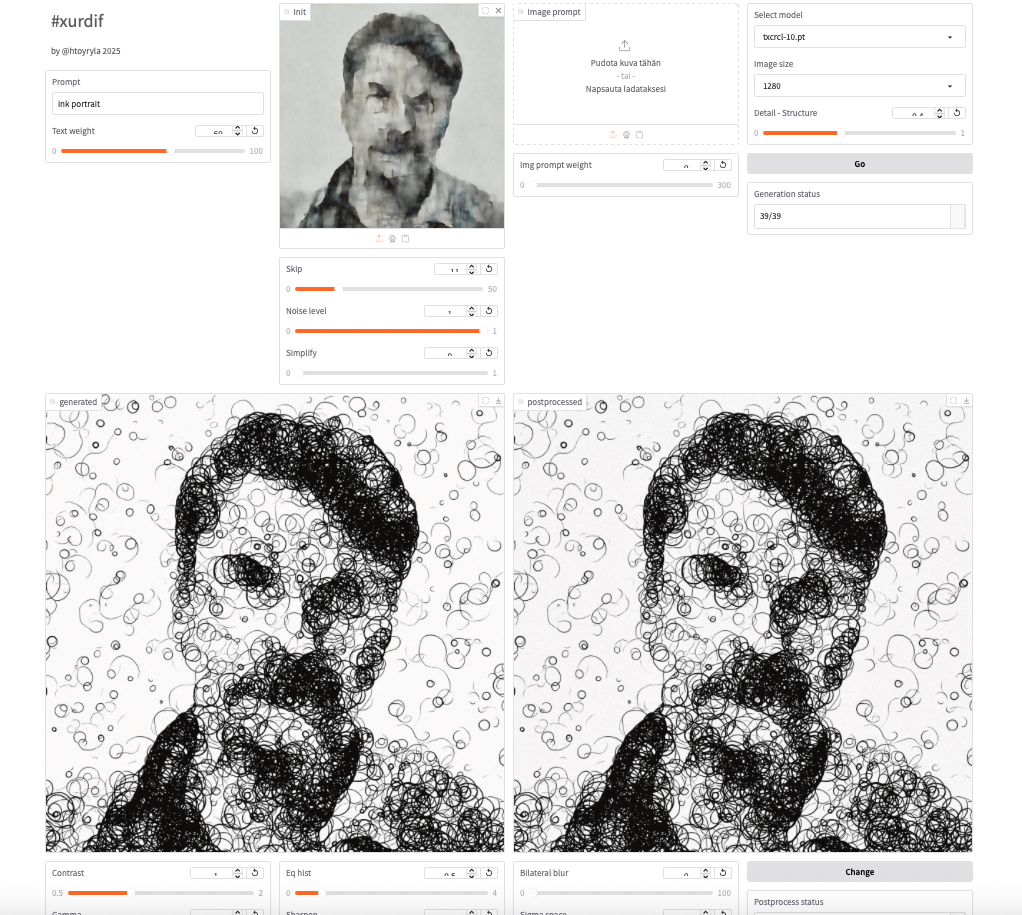This screenshot has height=915, width=1022.
Task: Click the Prompt text field
Action: (158, 104)
